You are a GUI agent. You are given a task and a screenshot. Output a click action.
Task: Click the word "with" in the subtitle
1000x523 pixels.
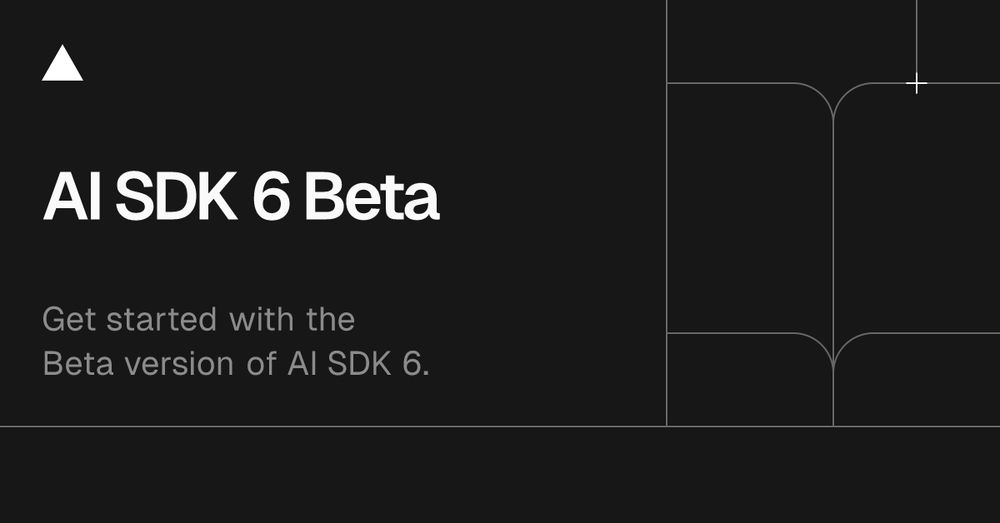coord(261,319)
